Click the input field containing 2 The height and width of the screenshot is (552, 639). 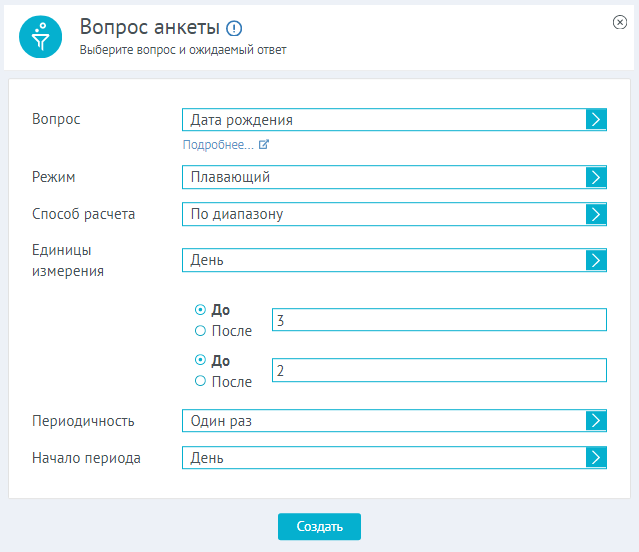click(439, 370)
